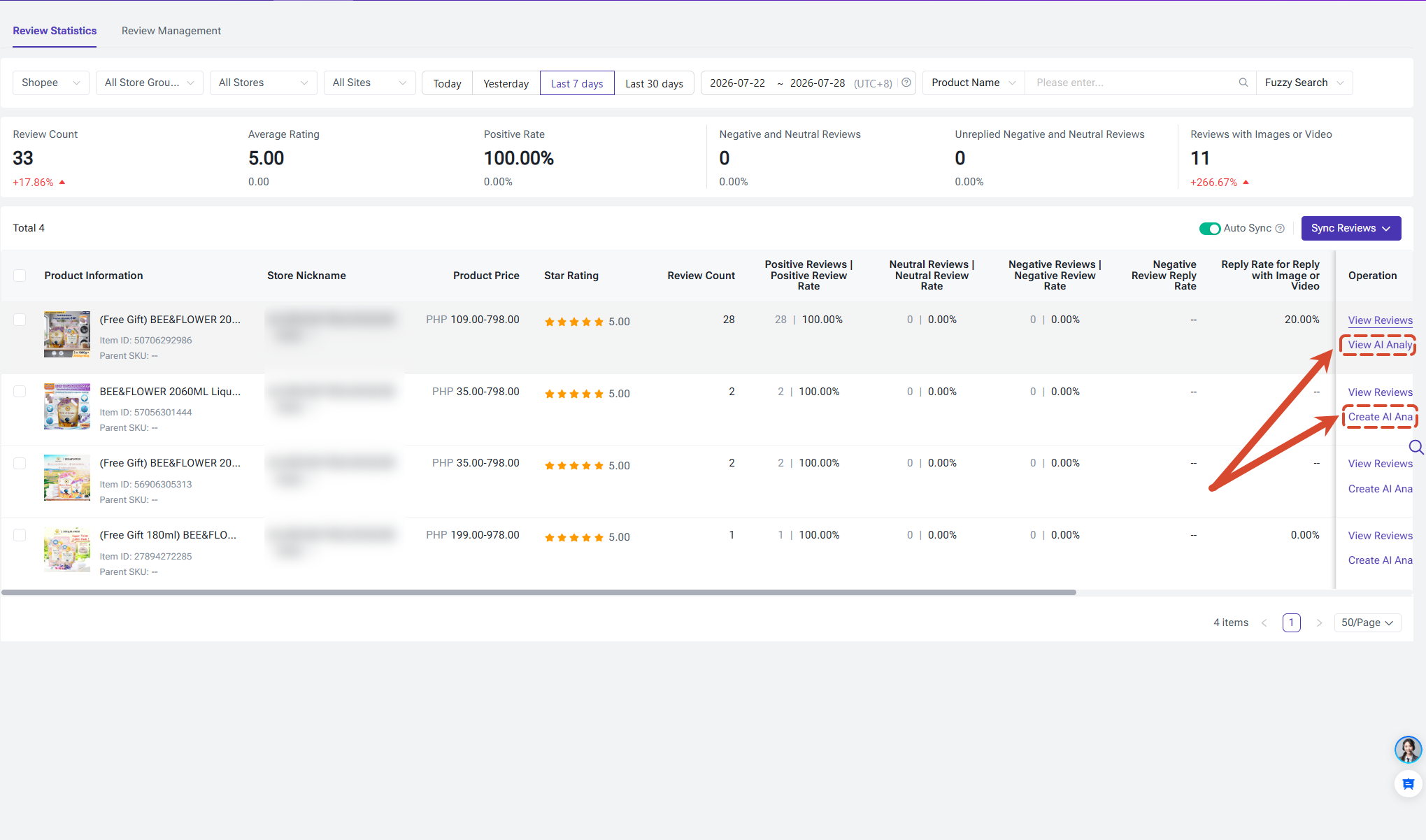The image size is (1426, 840).
Task: Click the Sync Reviews button
Action: pos(1350,228)
